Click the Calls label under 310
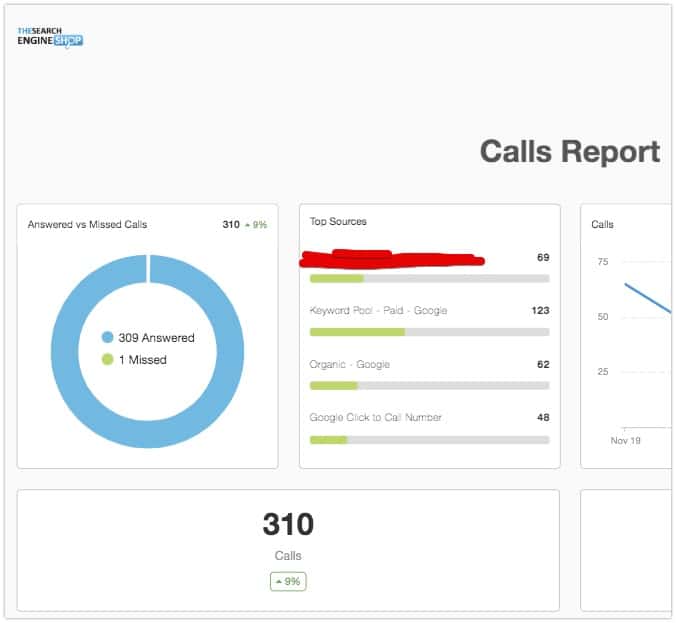 pos(288,556)
